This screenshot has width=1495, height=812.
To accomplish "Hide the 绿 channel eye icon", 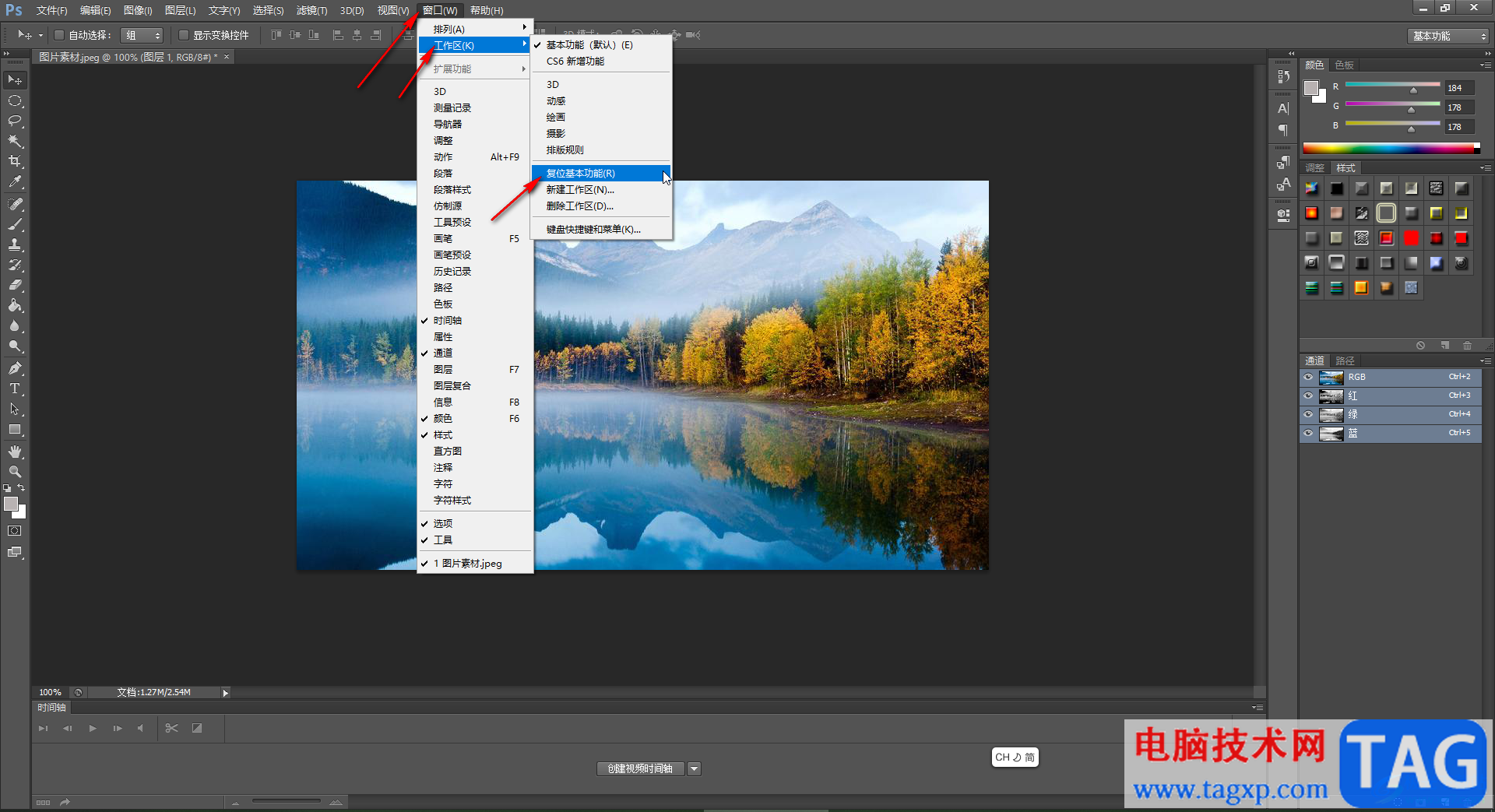I will (x=1308, y=414).
